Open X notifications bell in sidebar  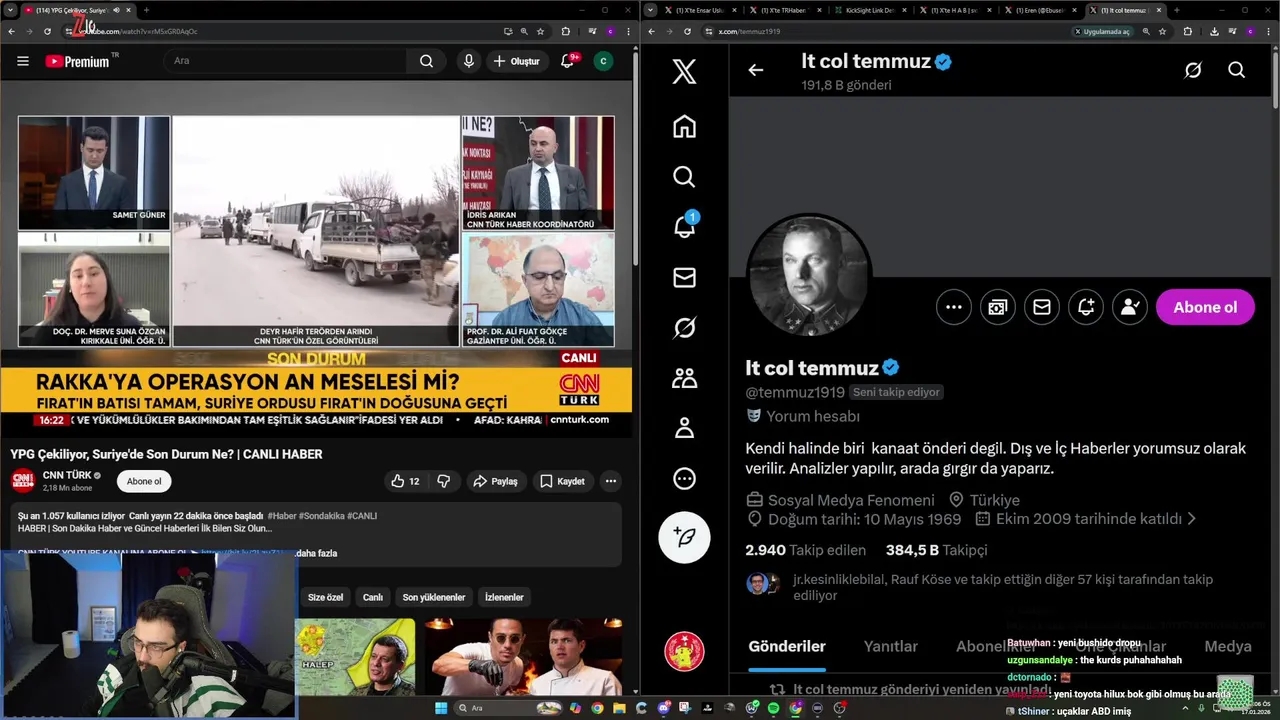click(684, 227)
